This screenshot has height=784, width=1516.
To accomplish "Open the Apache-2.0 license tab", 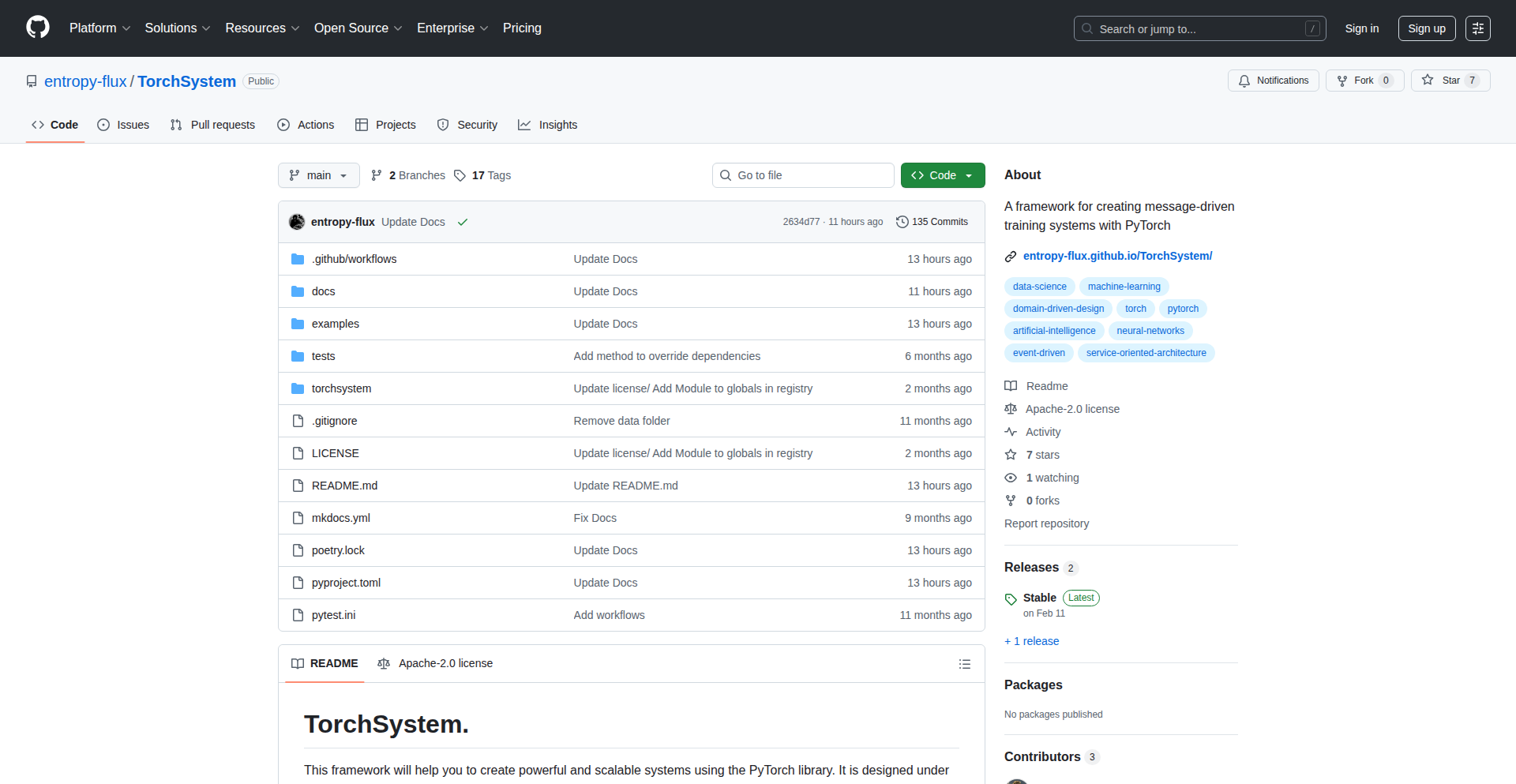I will click(x=435, y=663).
